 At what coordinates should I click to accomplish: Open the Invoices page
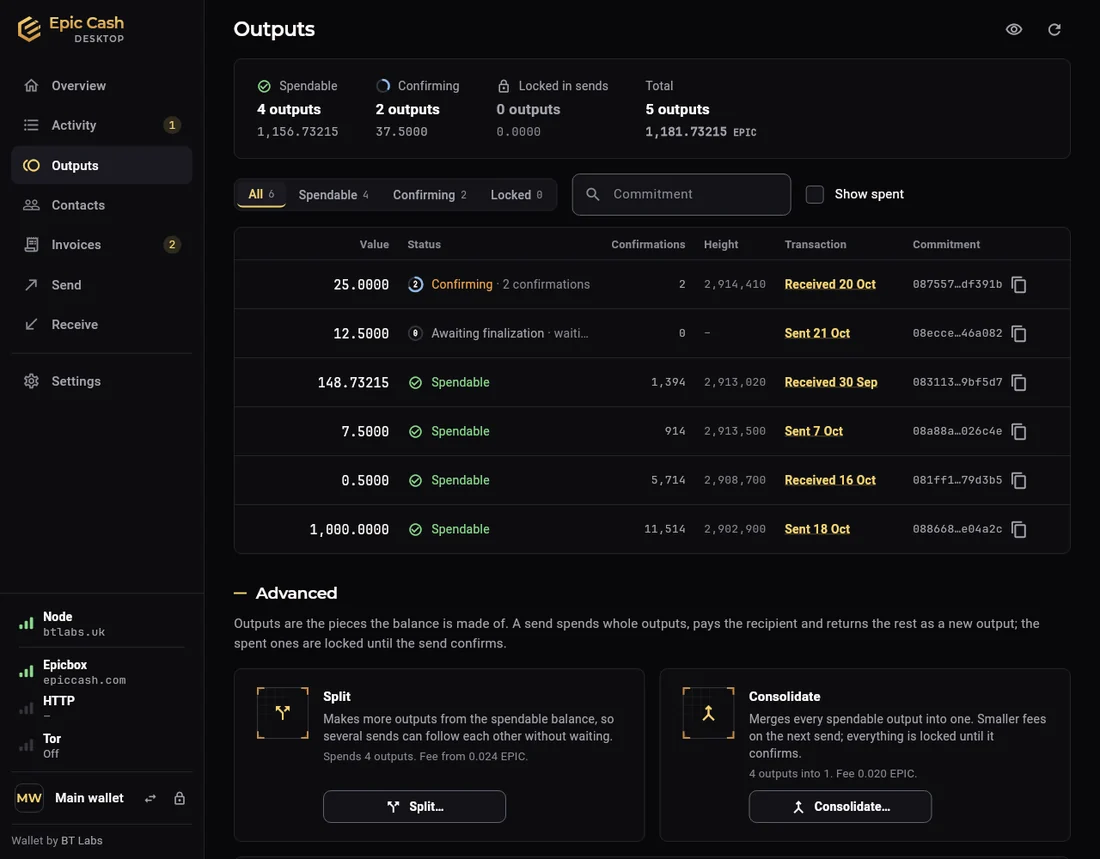coord(102,245)
